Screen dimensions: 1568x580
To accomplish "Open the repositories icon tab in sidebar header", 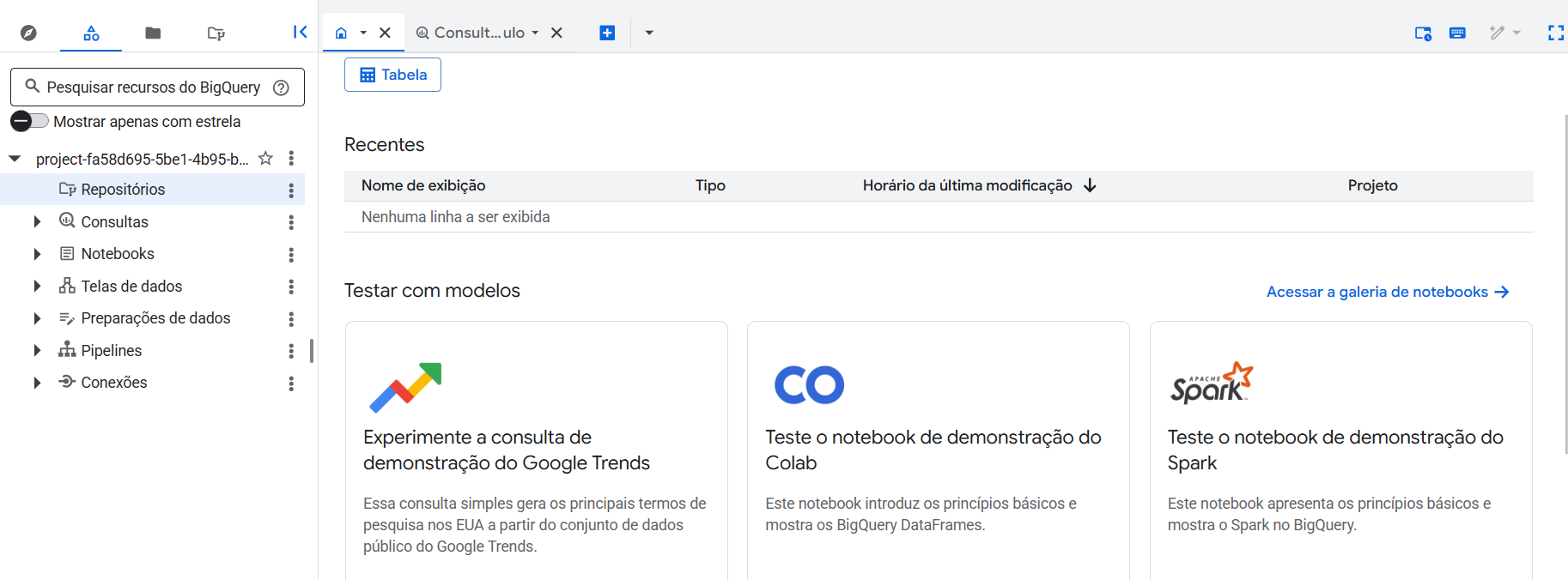I will 216,33.
